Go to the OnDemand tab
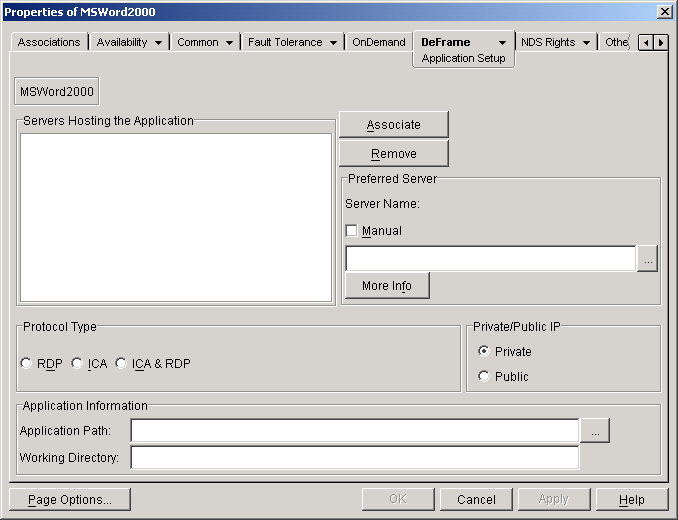Image resolution: width=678 pixels, height=520 pixels. pos(379,42)
